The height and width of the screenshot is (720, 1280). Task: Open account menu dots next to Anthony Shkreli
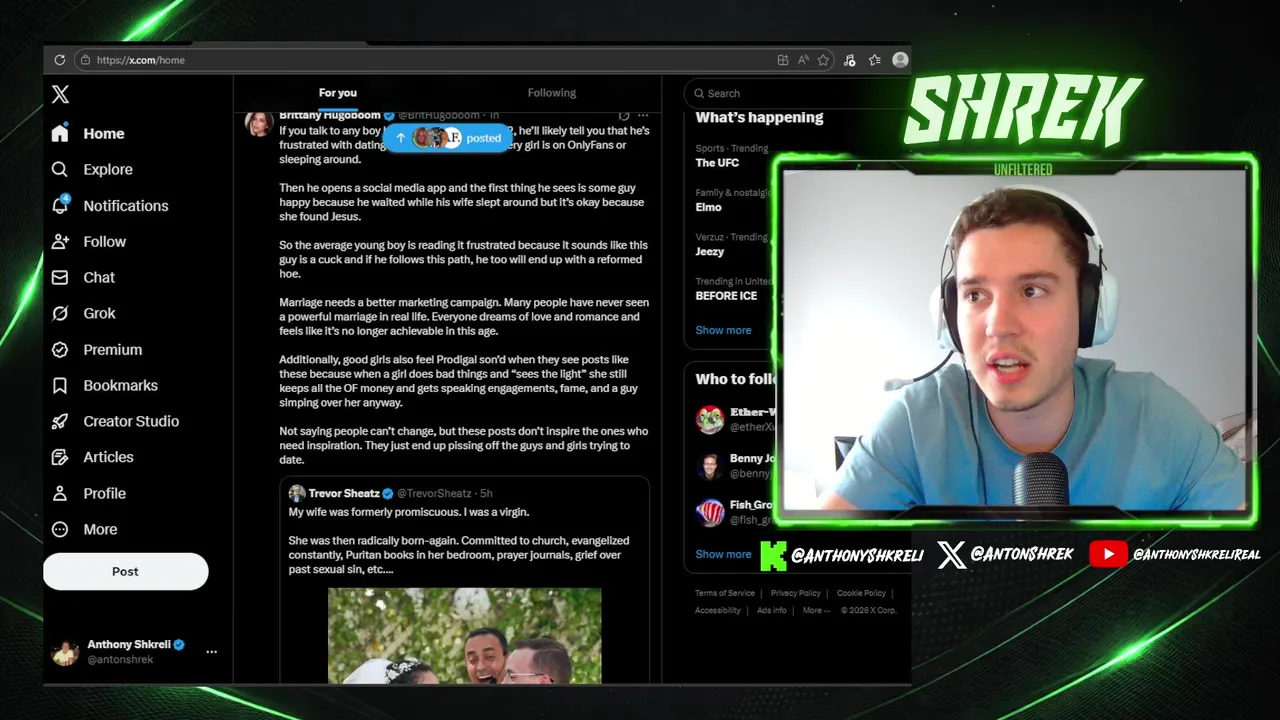pos(211,651)
